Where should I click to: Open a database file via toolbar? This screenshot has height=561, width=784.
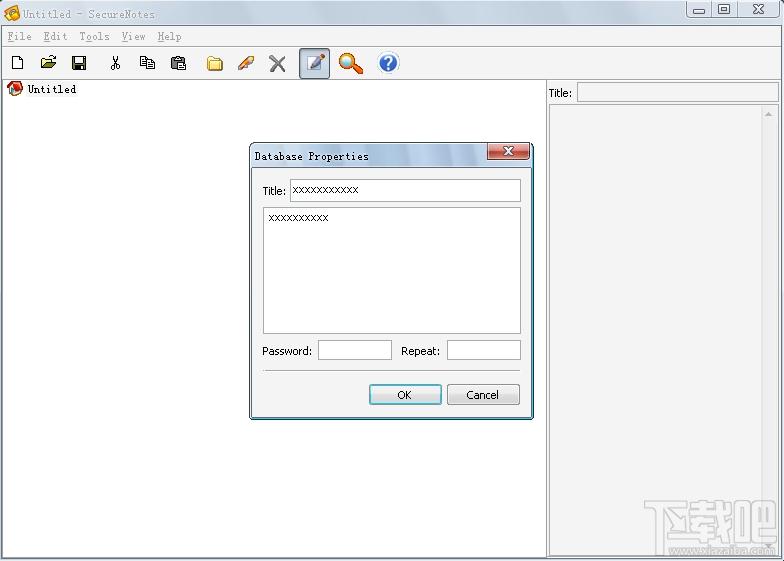(48, 63)
